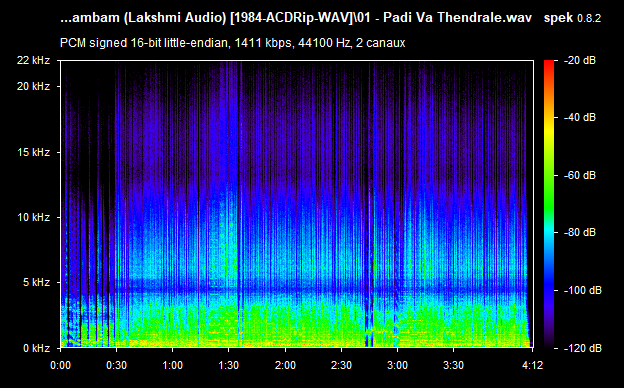Click the Padi Va Thendrale.wav file title
624x388 pixels.
coord(457,18)
